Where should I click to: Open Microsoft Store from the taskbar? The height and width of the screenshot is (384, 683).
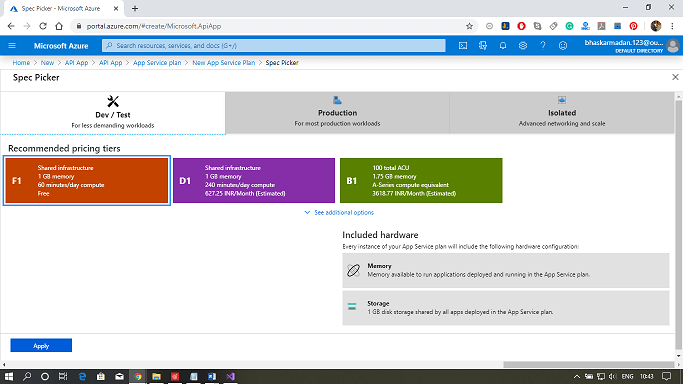[x=101, y=377]
